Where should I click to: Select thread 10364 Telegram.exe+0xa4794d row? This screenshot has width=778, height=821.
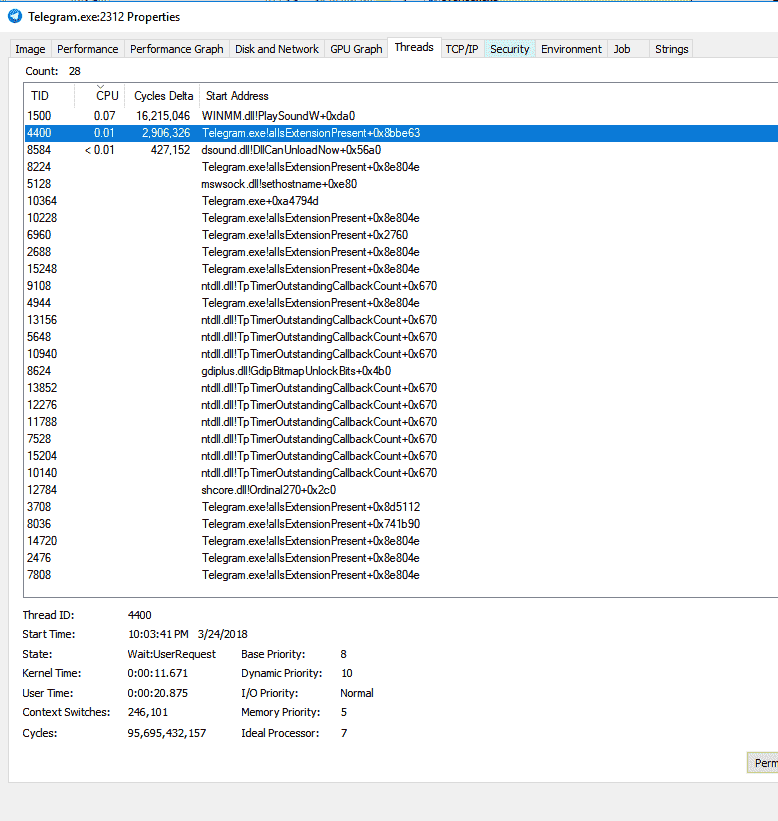pos(401,201)
